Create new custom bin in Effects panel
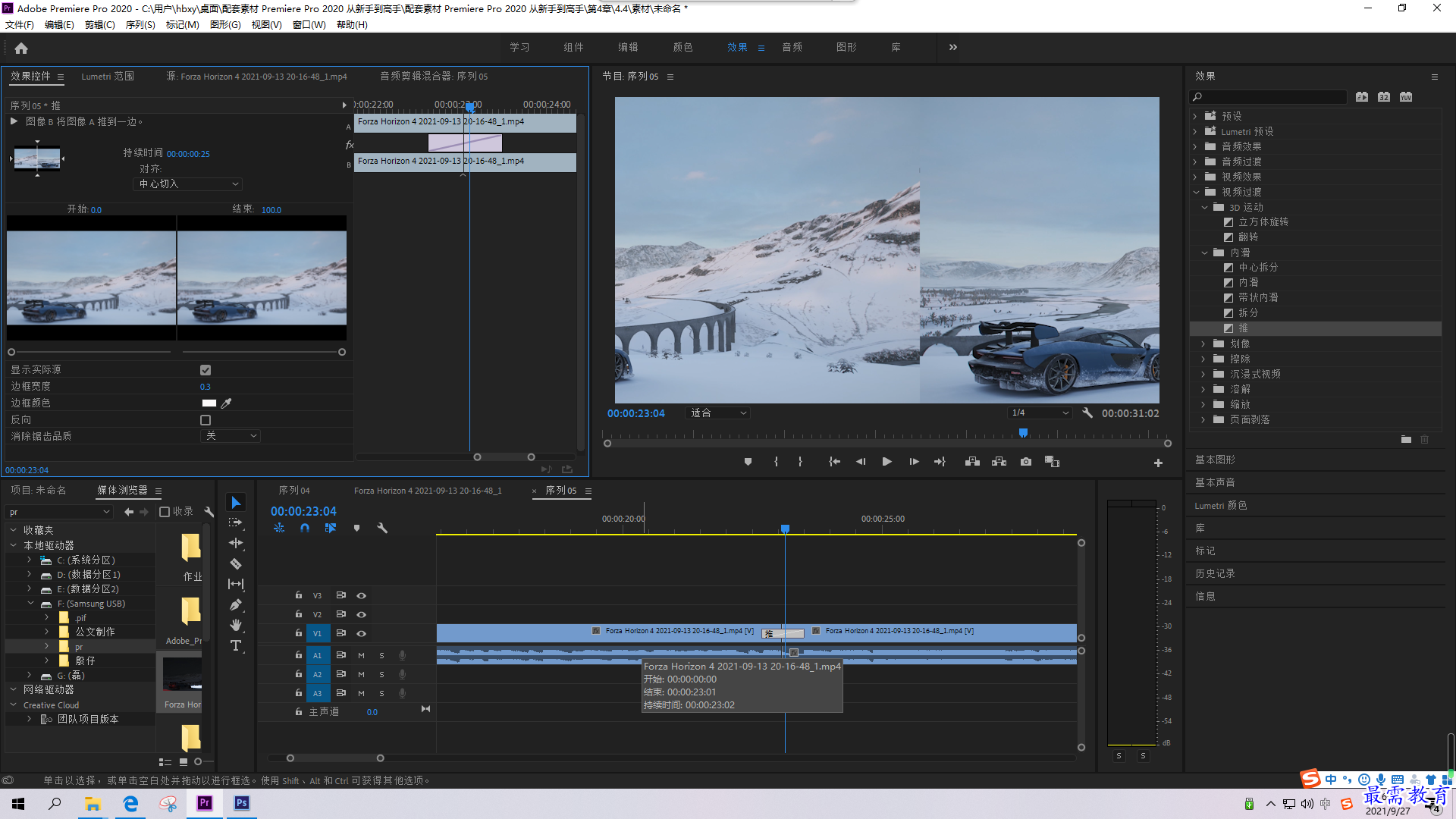The height and width of the screenshot is (819, 1456). click(1406, 439)
